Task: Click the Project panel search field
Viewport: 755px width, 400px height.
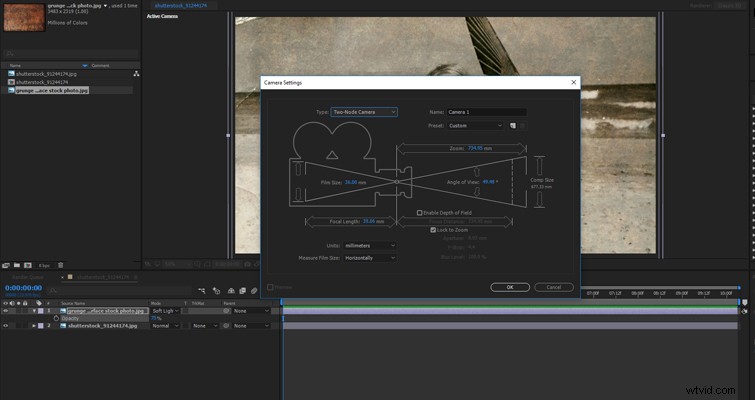Action: pos(71,54)
